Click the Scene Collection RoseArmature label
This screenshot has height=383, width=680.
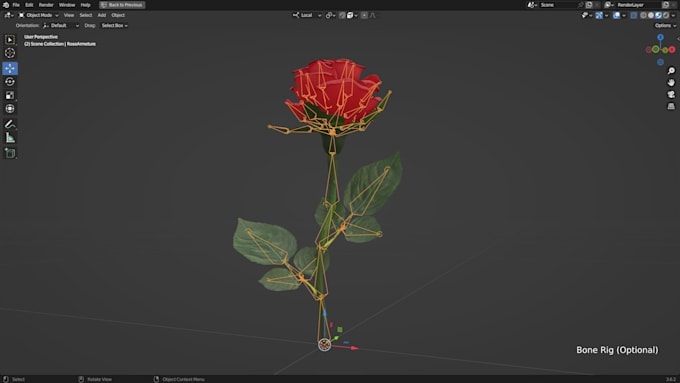[x=60, y=44]
